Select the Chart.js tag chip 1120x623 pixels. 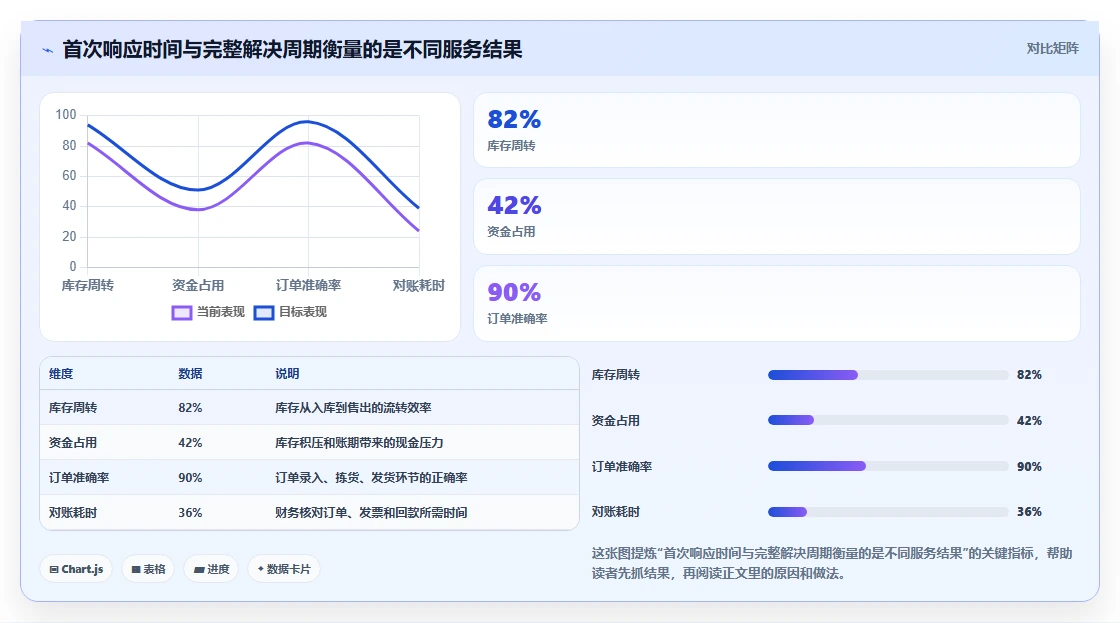(76, 569)
